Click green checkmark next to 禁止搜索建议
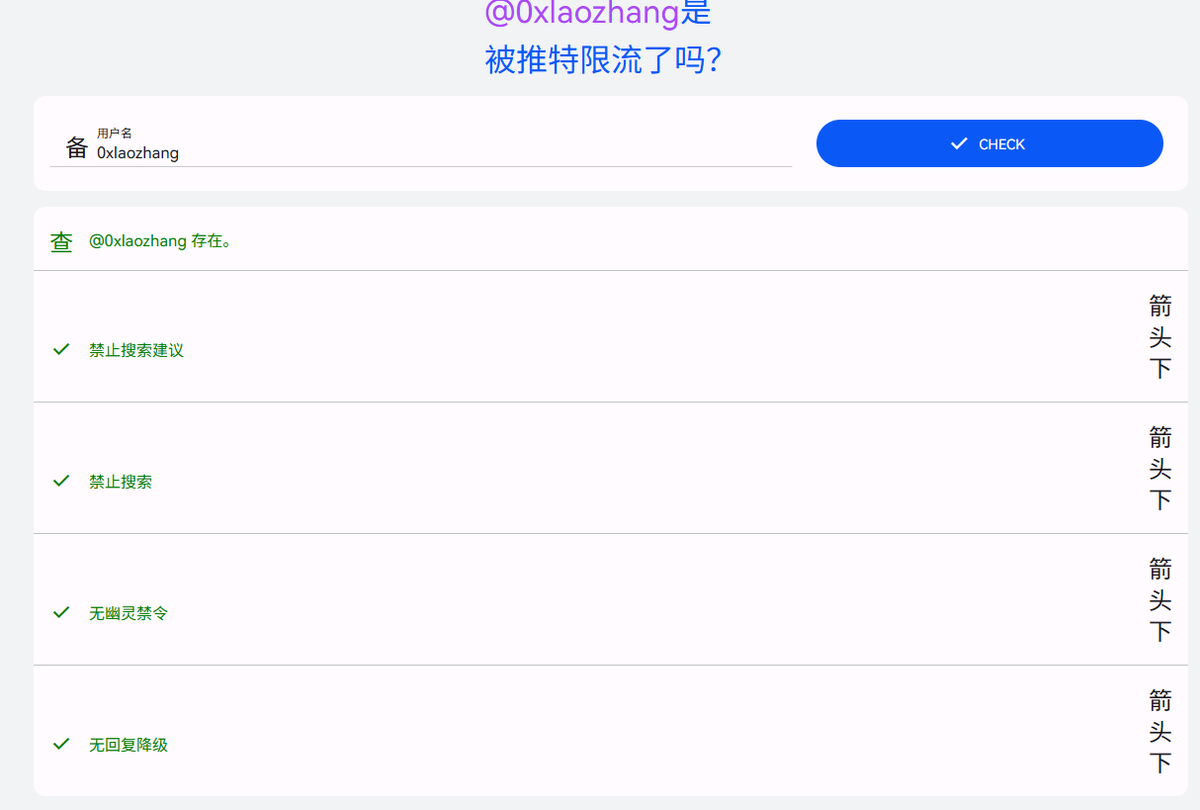This screenshot has width=1200, height=810. pyautogui.click(x=61, y=349)
